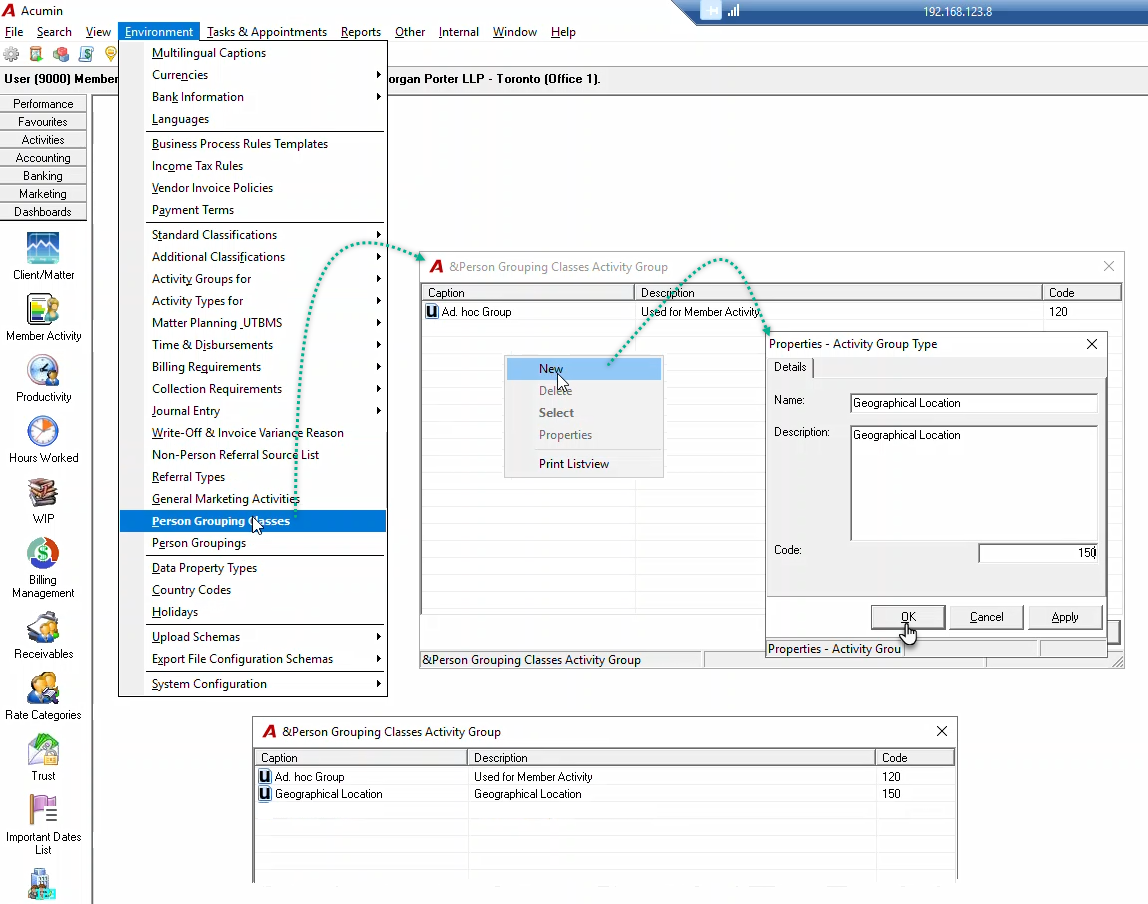This screenshot has height=904, width=1148.
Task: Open the Productivity sidebar icon
Action: [x=43, y=370]
